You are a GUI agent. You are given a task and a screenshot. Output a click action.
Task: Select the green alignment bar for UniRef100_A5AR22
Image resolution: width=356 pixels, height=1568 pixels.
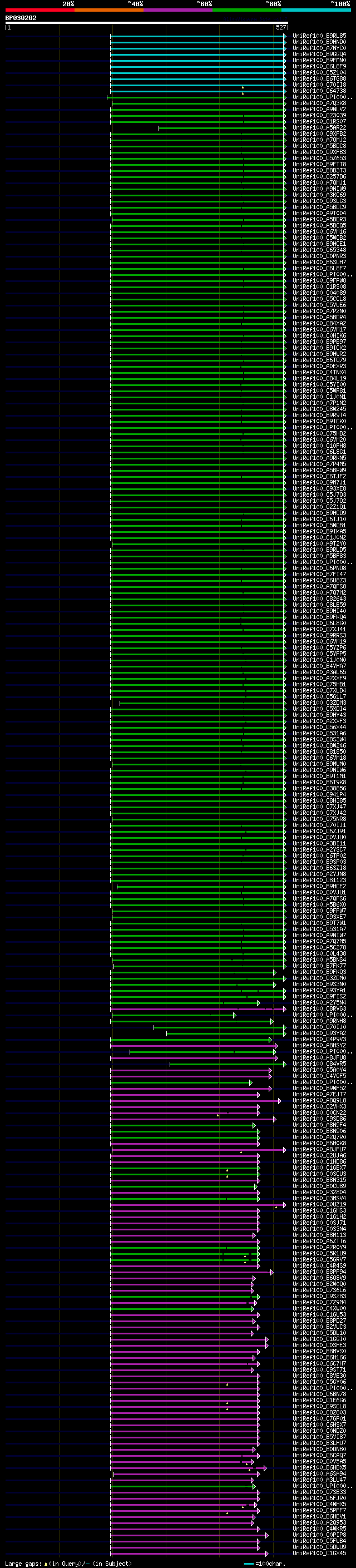point(222,128)
